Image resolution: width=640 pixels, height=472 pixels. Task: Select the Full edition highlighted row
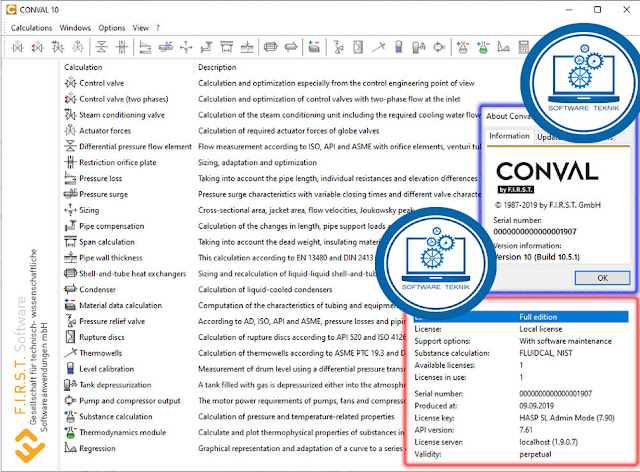coord(520,317)
